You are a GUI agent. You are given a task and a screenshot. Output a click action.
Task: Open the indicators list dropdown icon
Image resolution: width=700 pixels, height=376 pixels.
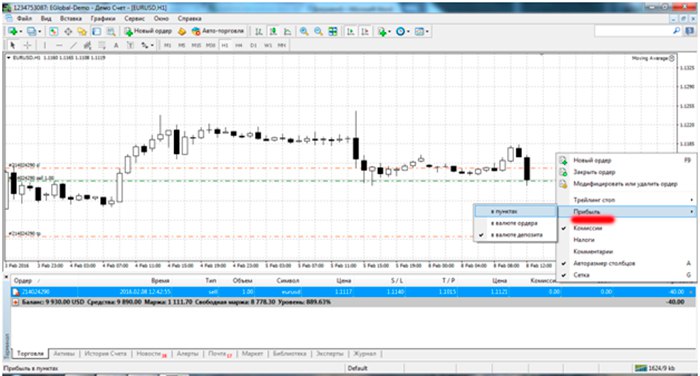click(x=384, y=31)
